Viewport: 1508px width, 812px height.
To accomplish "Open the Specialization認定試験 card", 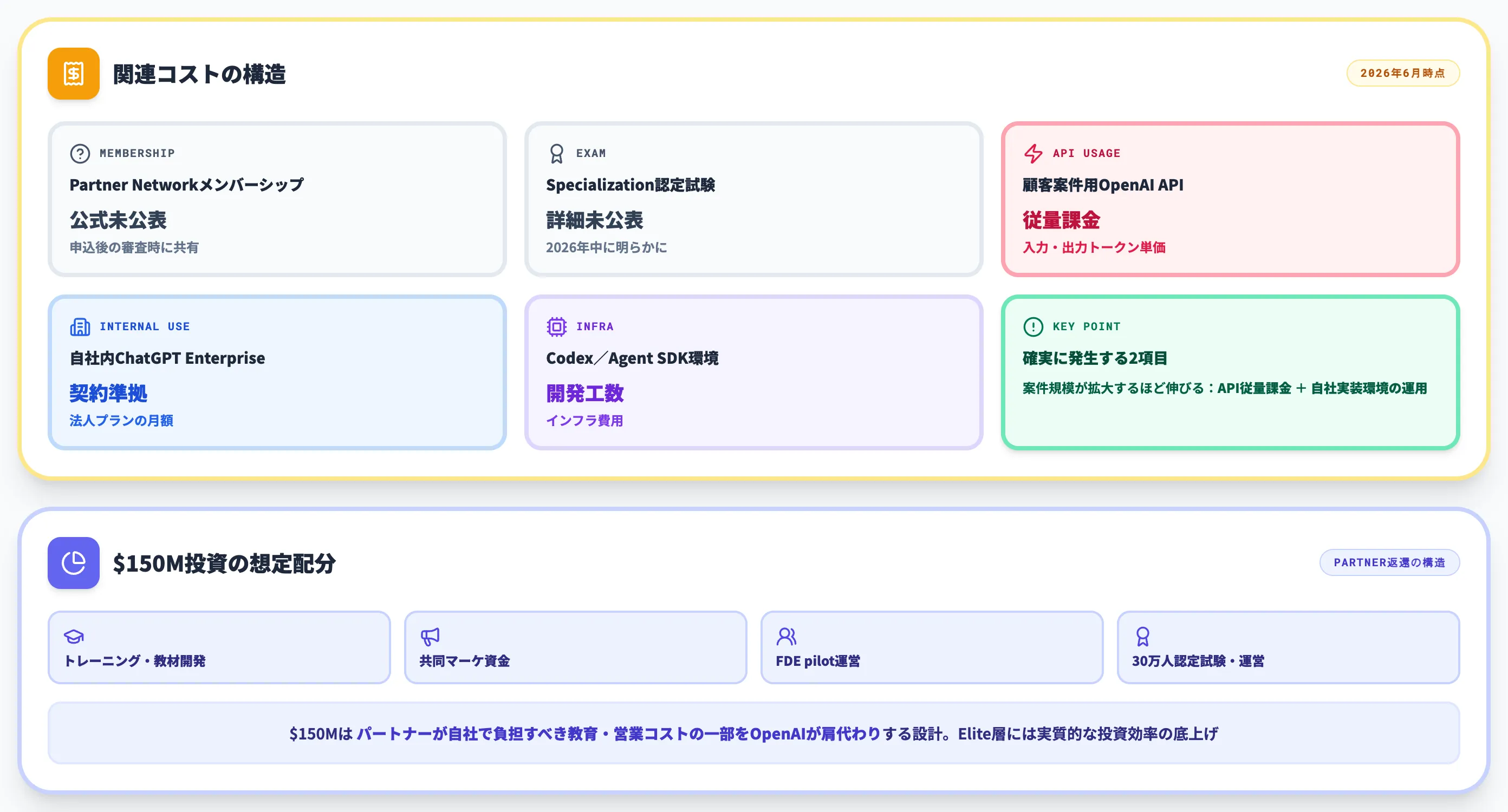I will point(753,199).
